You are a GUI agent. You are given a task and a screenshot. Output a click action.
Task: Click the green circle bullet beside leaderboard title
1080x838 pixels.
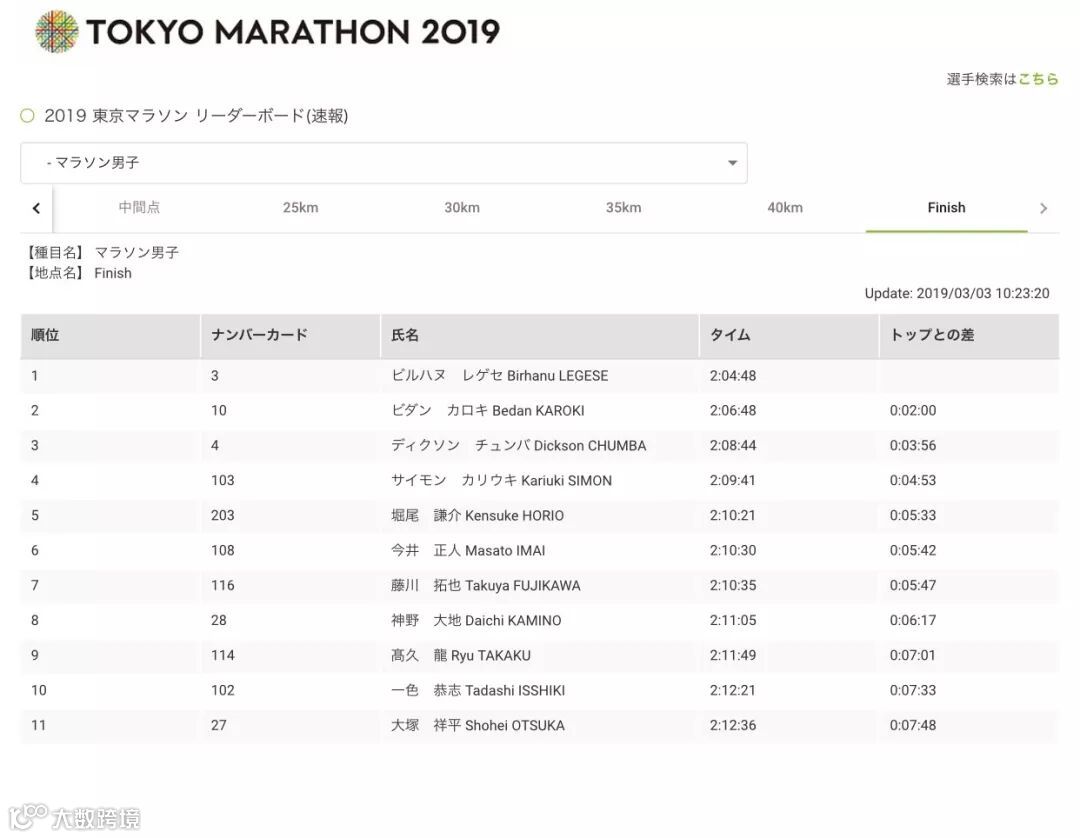click(27, 116)
